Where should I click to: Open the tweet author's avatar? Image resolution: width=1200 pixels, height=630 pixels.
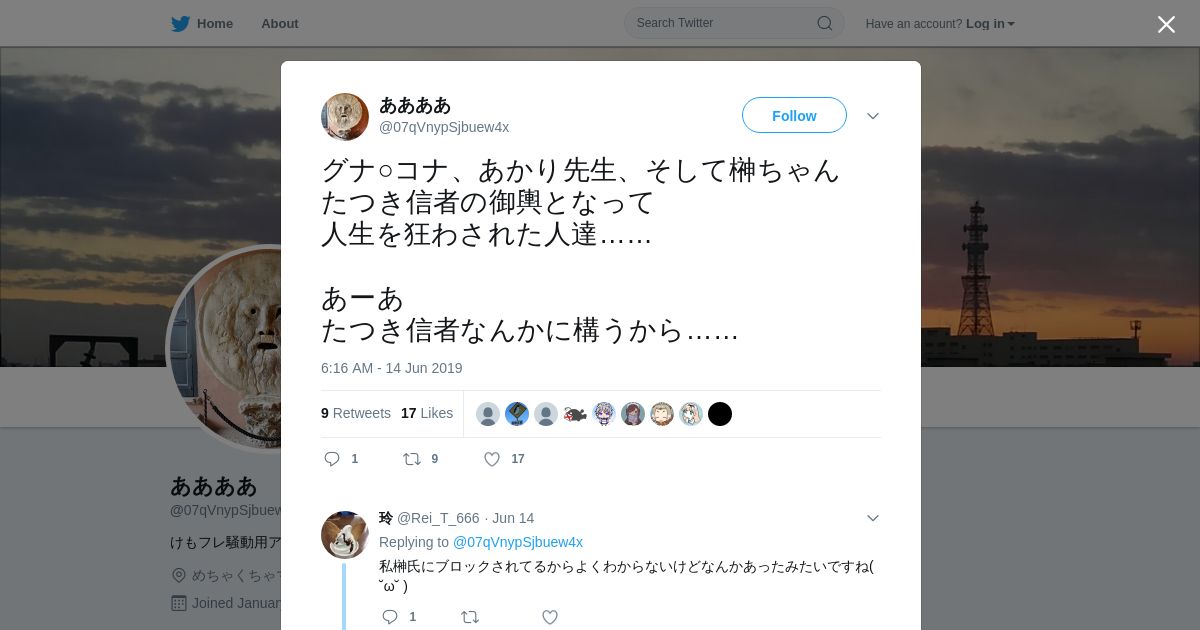(345, 117)
